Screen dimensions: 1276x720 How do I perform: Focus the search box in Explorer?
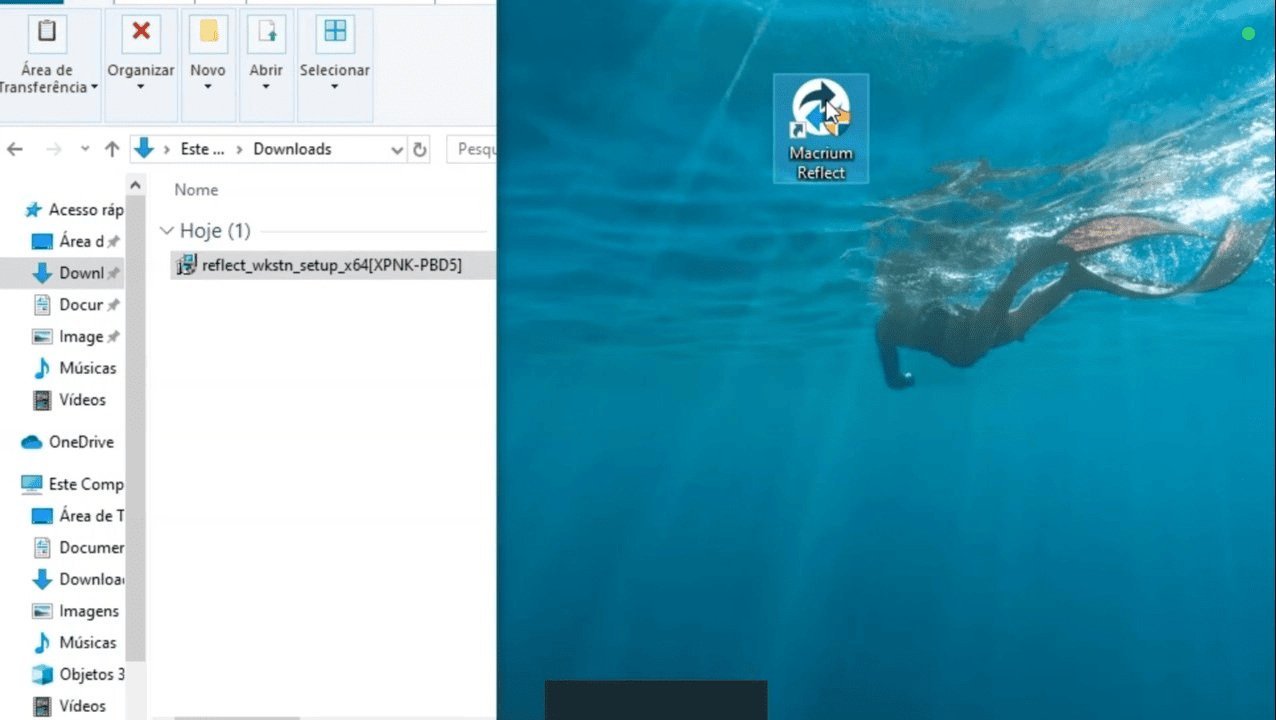point(471,149)
